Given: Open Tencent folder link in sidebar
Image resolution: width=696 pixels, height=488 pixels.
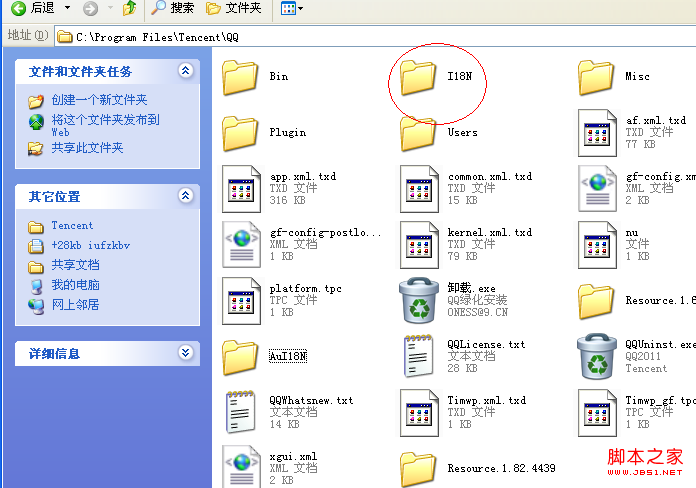Looking at the screenshot, I should (x=72, y=226).
